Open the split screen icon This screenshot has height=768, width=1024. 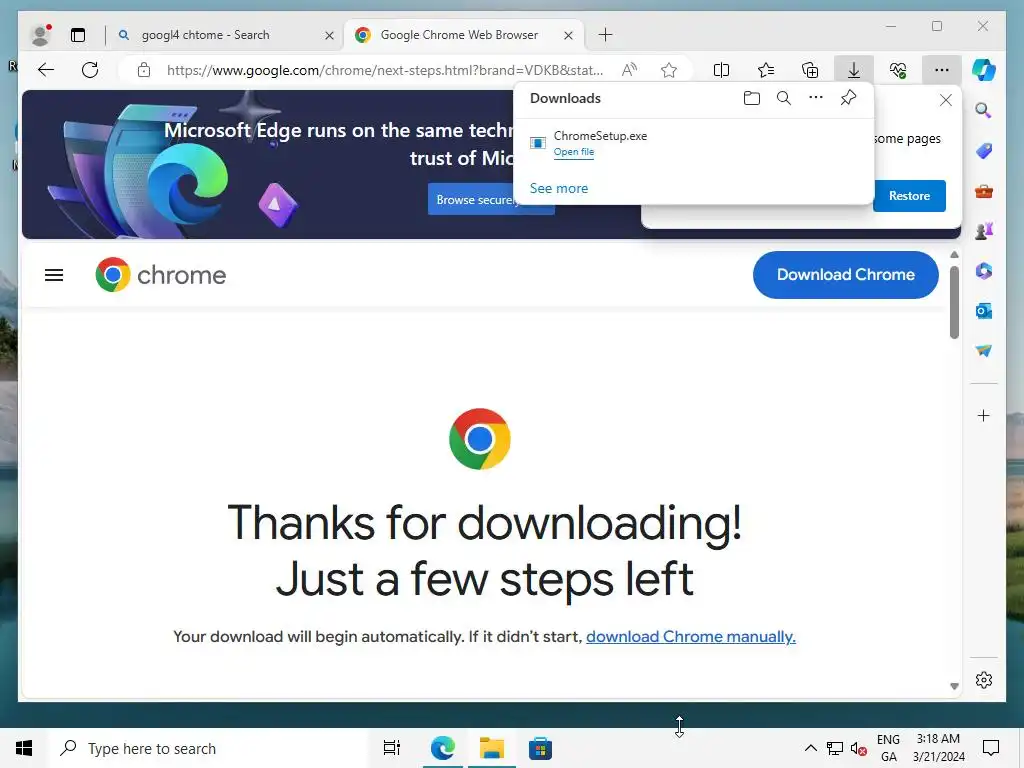(721, 70)
